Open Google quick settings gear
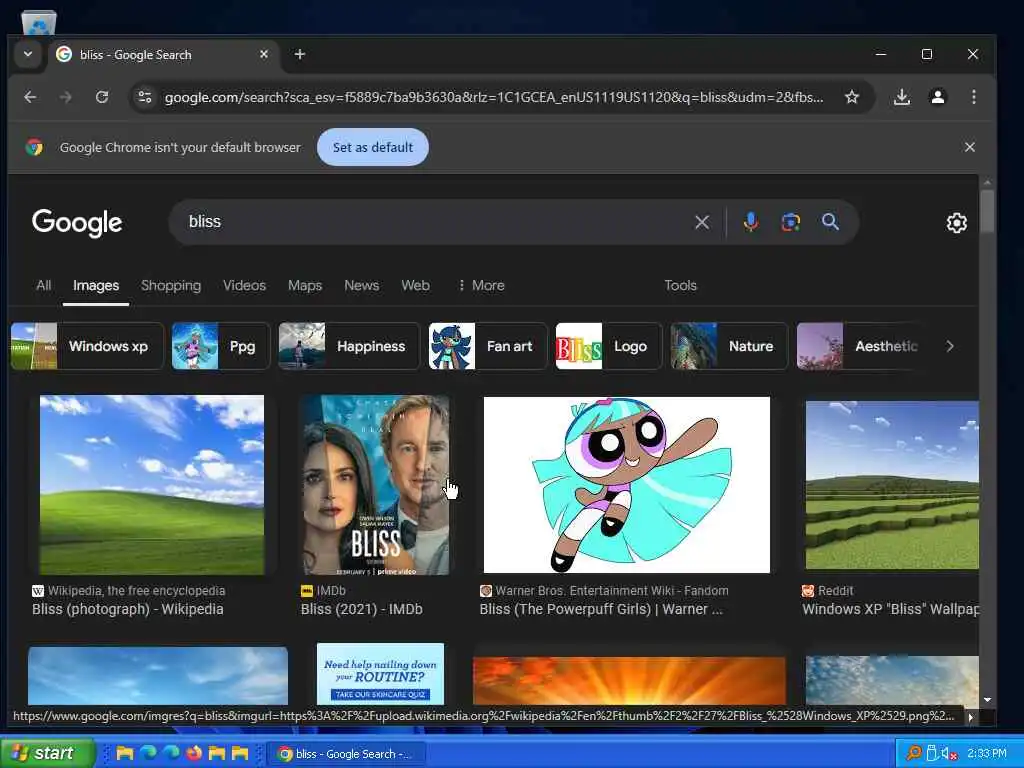Viewport: 1024px width, 768px height. coord(957,223)
